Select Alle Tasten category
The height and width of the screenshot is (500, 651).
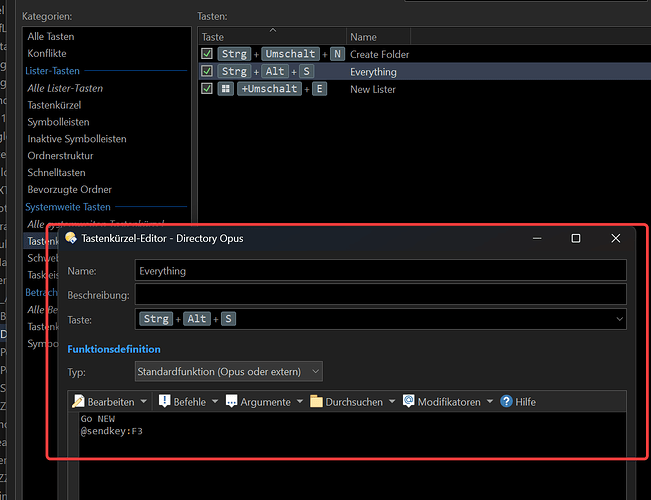(x=51, y=37)
